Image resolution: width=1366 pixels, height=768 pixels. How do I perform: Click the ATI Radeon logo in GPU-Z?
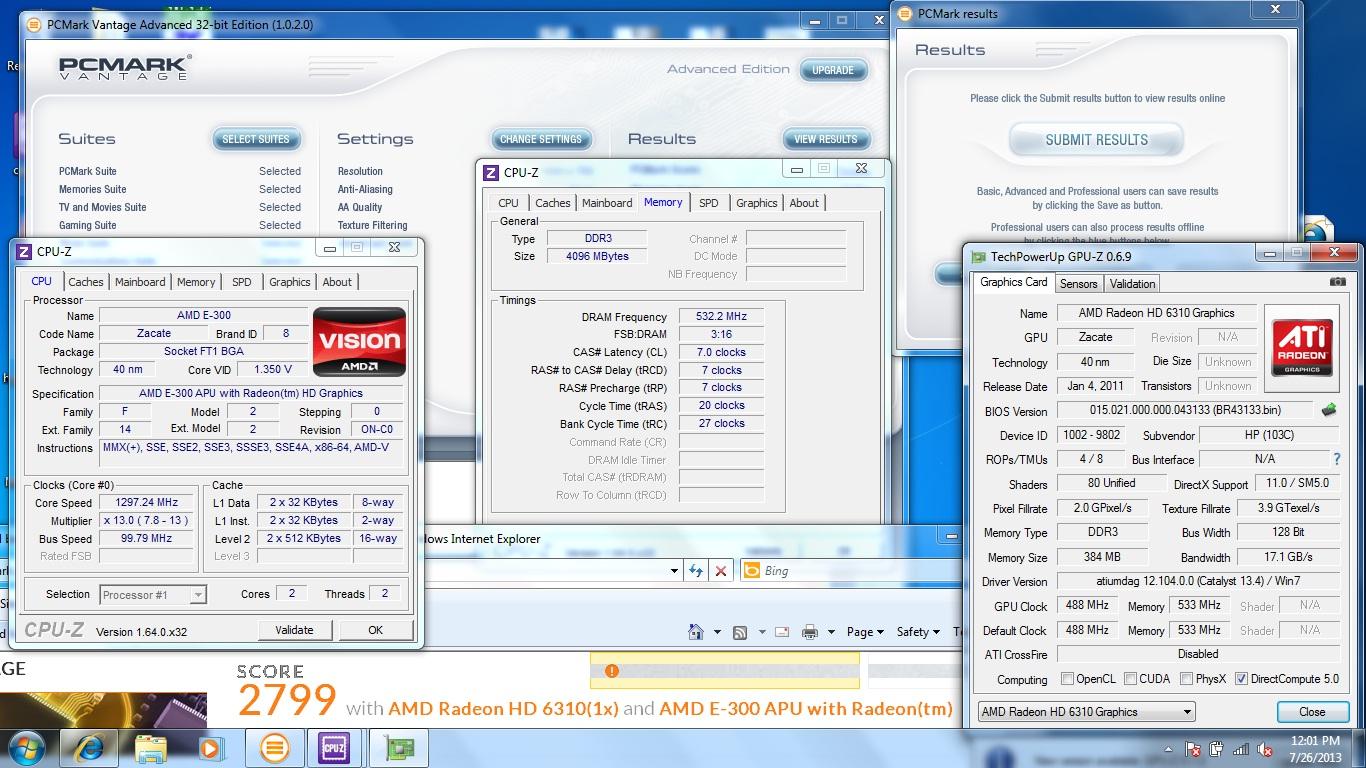click(1303, 348)
